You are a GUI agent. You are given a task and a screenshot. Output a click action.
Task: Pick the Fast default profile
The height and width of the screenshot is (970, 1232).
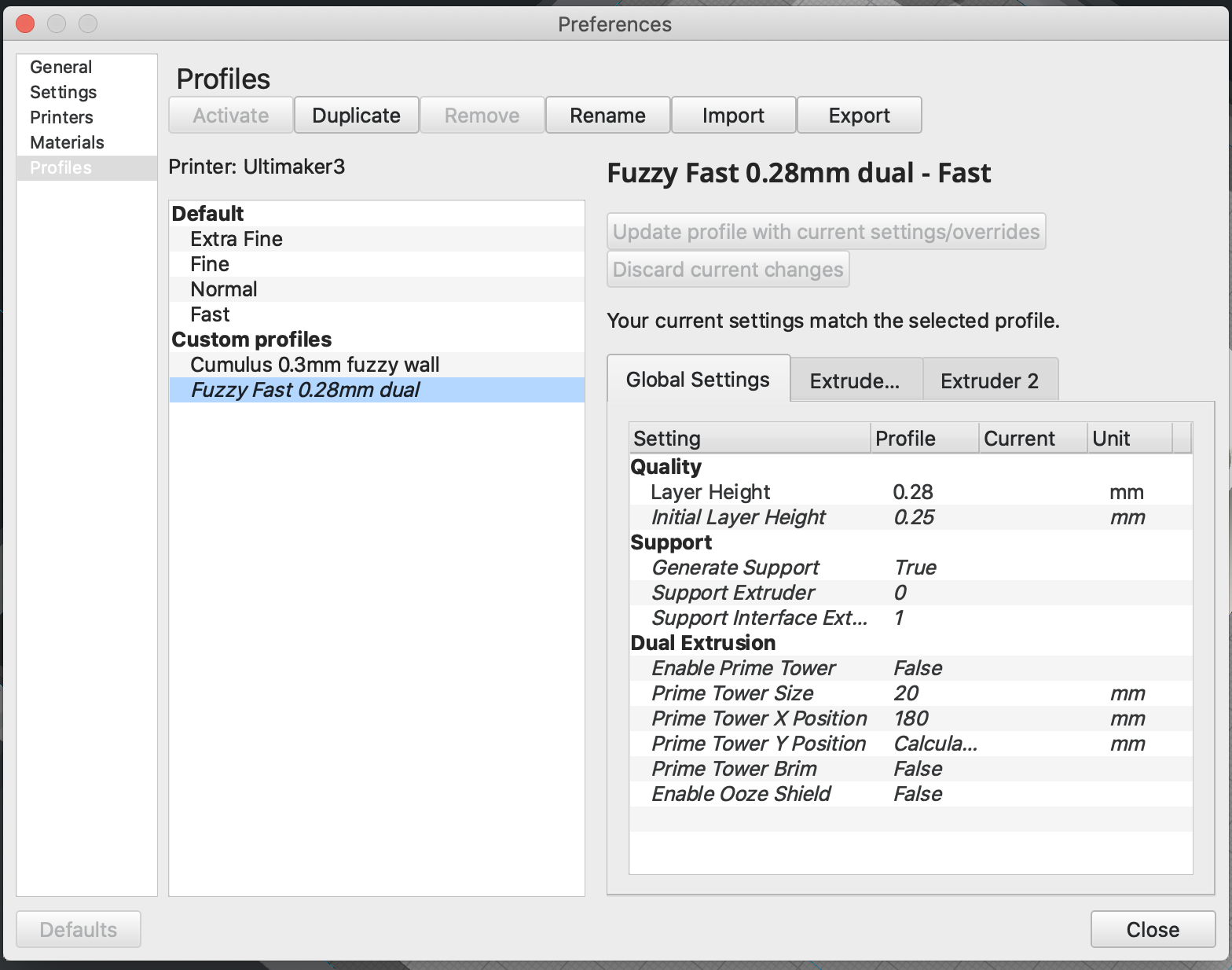(x=377, y=314)
